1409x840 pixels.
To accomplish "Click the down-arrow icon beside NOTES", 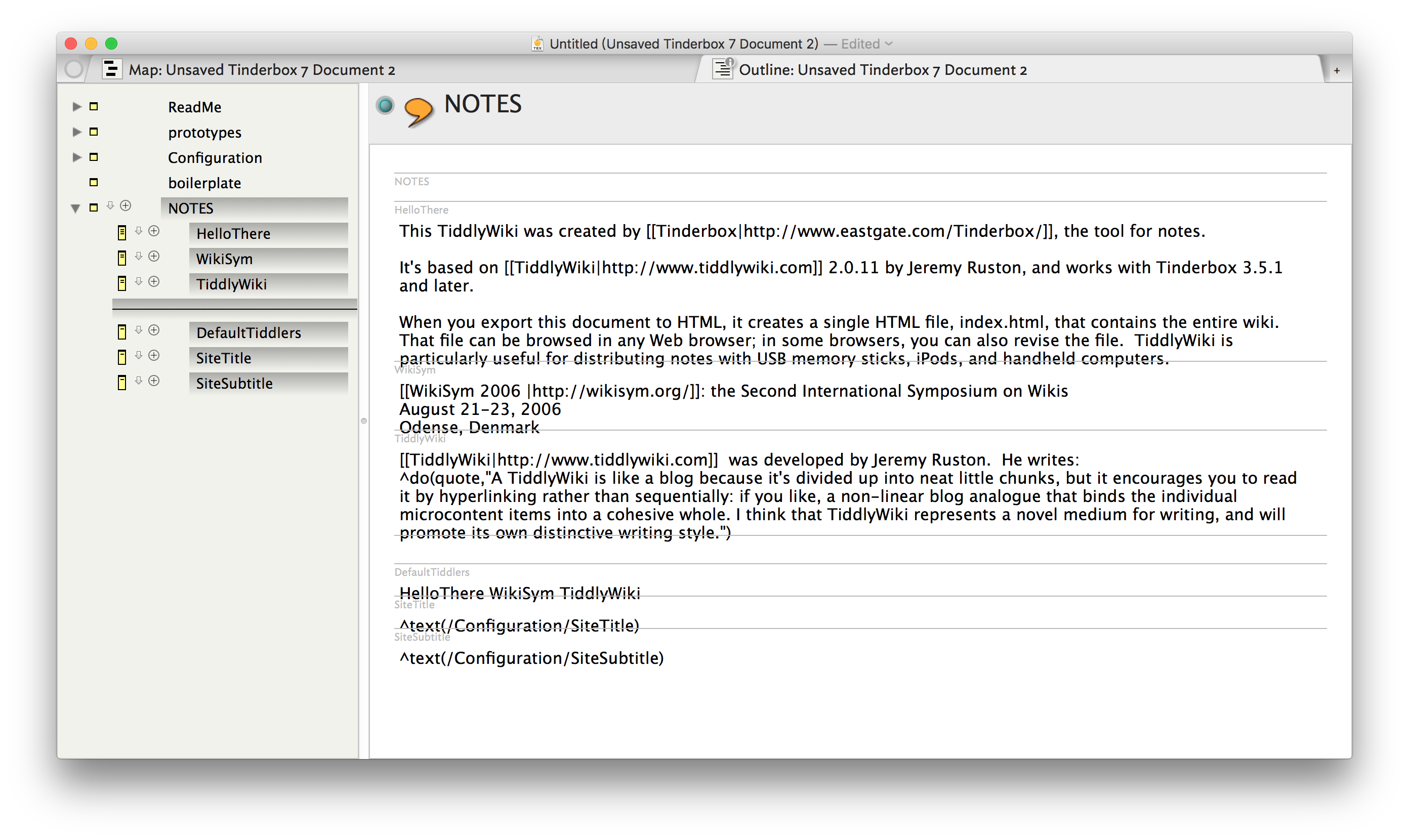I will [110, 205].
